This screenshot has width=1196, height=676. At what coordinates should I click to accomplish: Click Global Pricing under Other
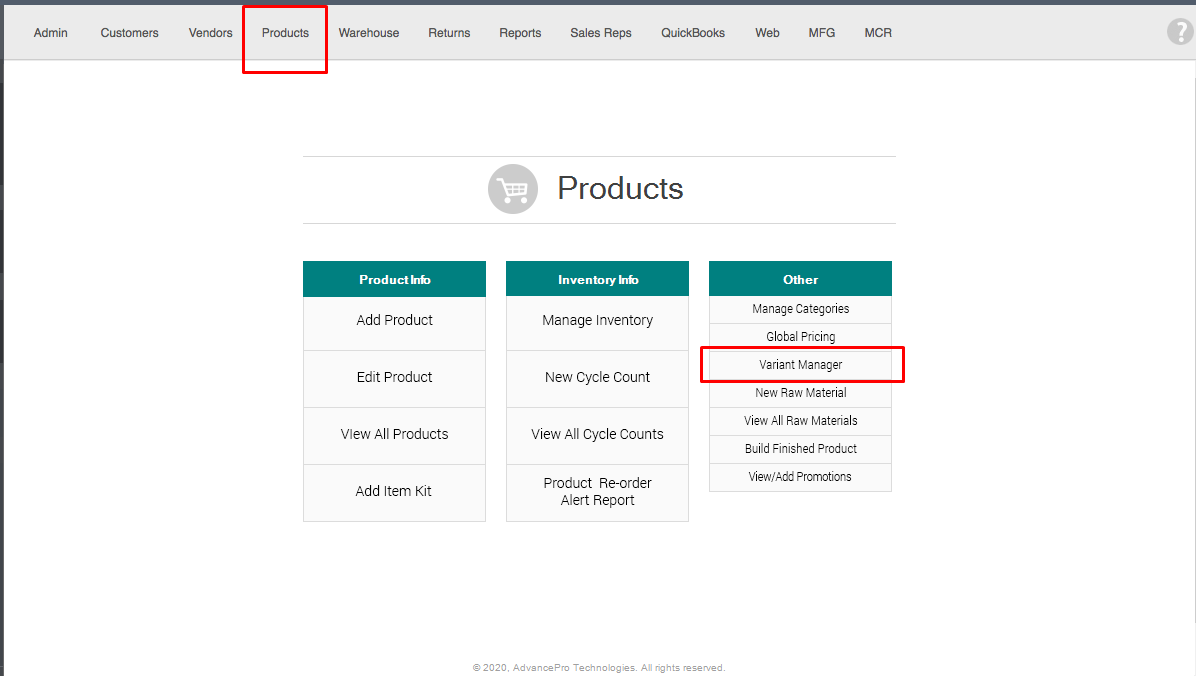click(x=800, y=337)
